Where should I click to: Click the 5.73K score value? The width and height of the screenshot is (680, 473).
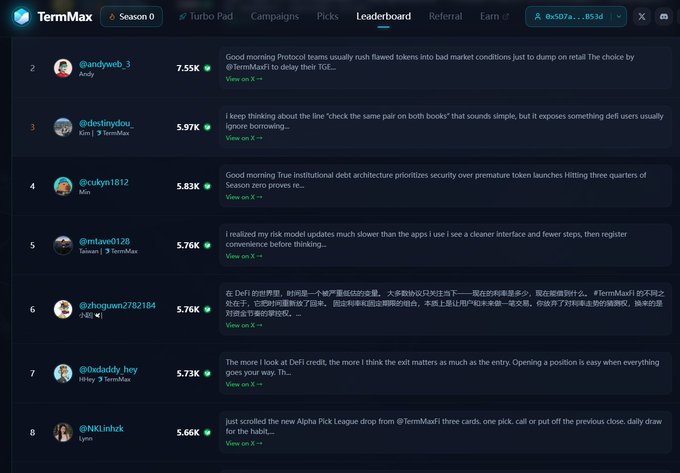click(188, 373)
